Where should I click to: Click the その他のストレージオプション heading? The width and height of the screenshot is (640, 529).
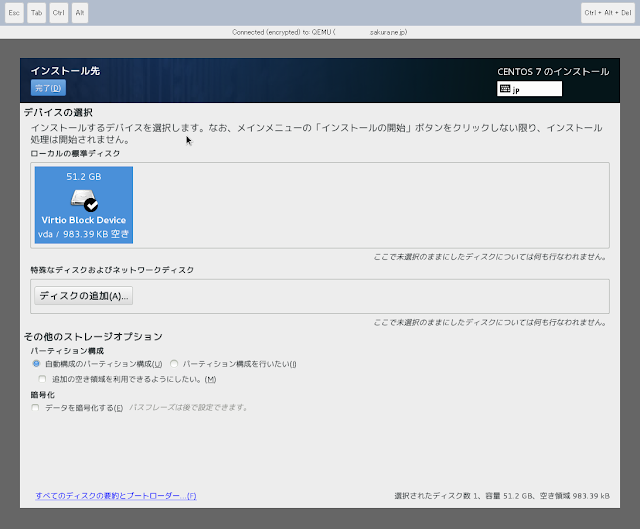93,336
